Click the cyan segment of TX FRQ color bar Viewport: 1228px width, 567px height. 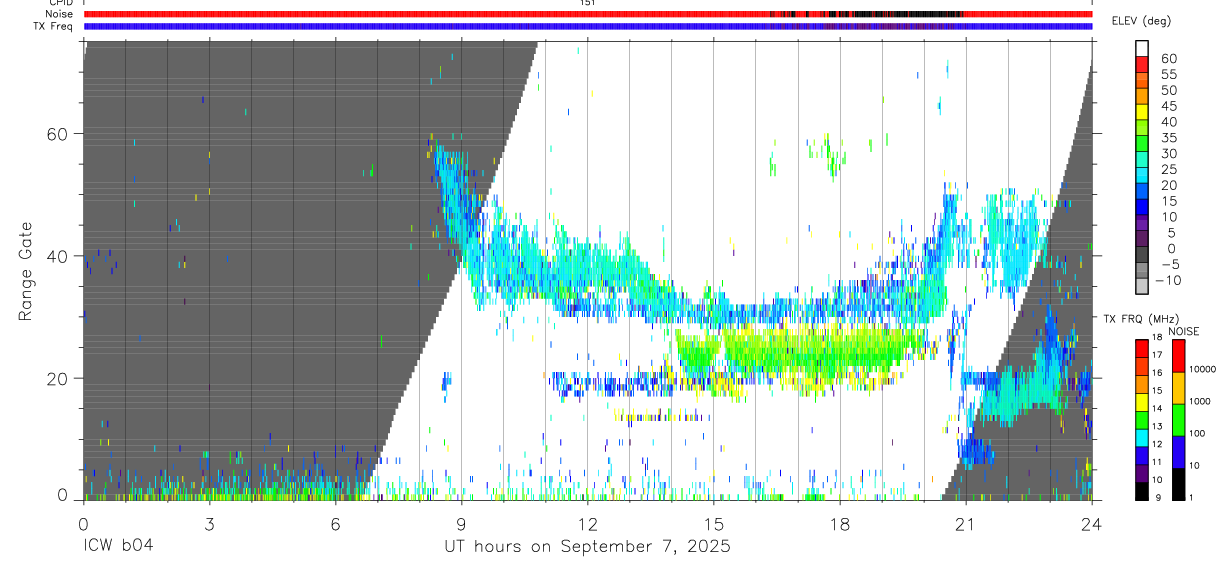click(1142, 436)
